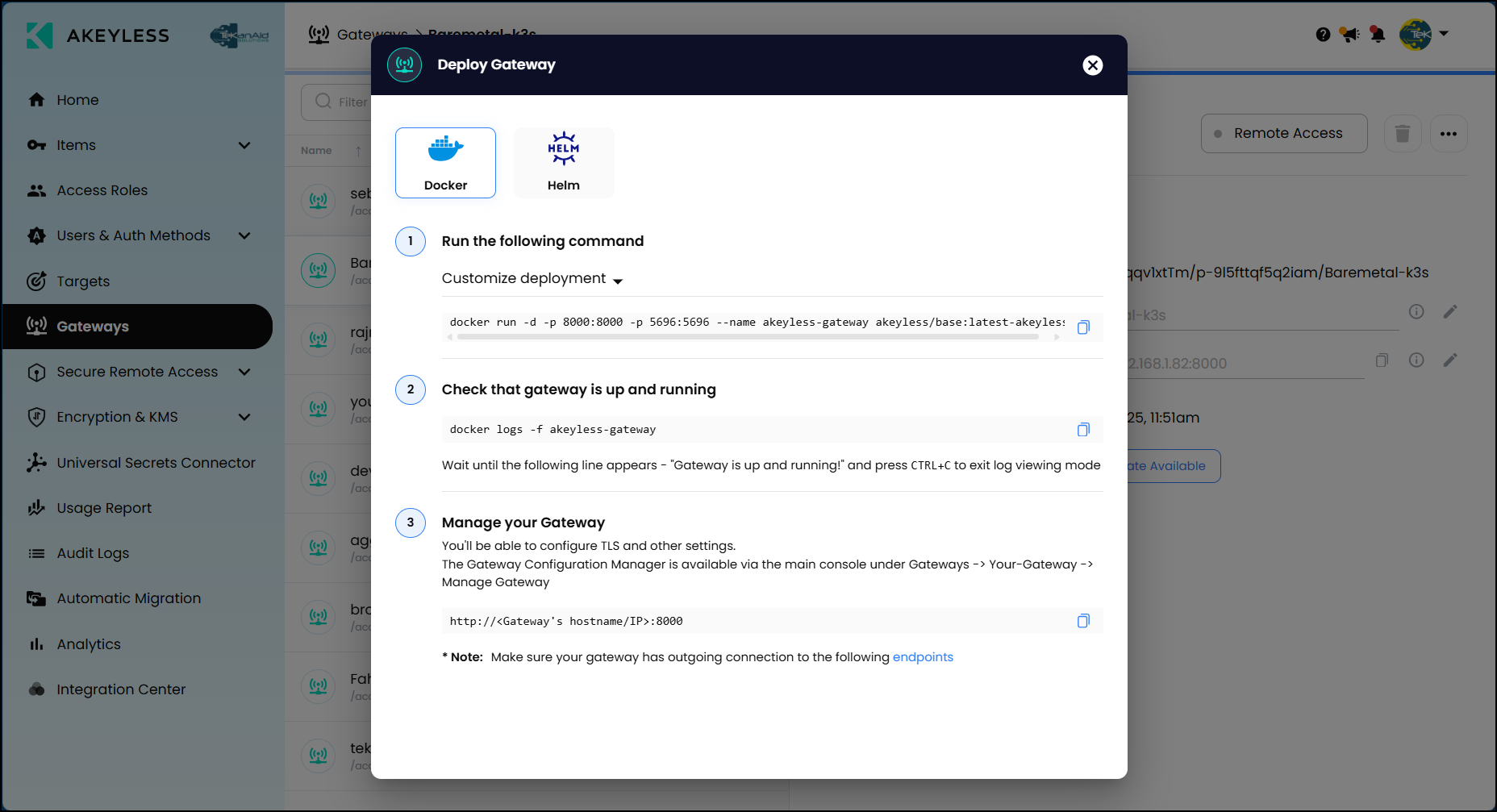This screenshot has height=812, width=1497.
Task: Click the Items key icon
Action: (x=36, y=145)
